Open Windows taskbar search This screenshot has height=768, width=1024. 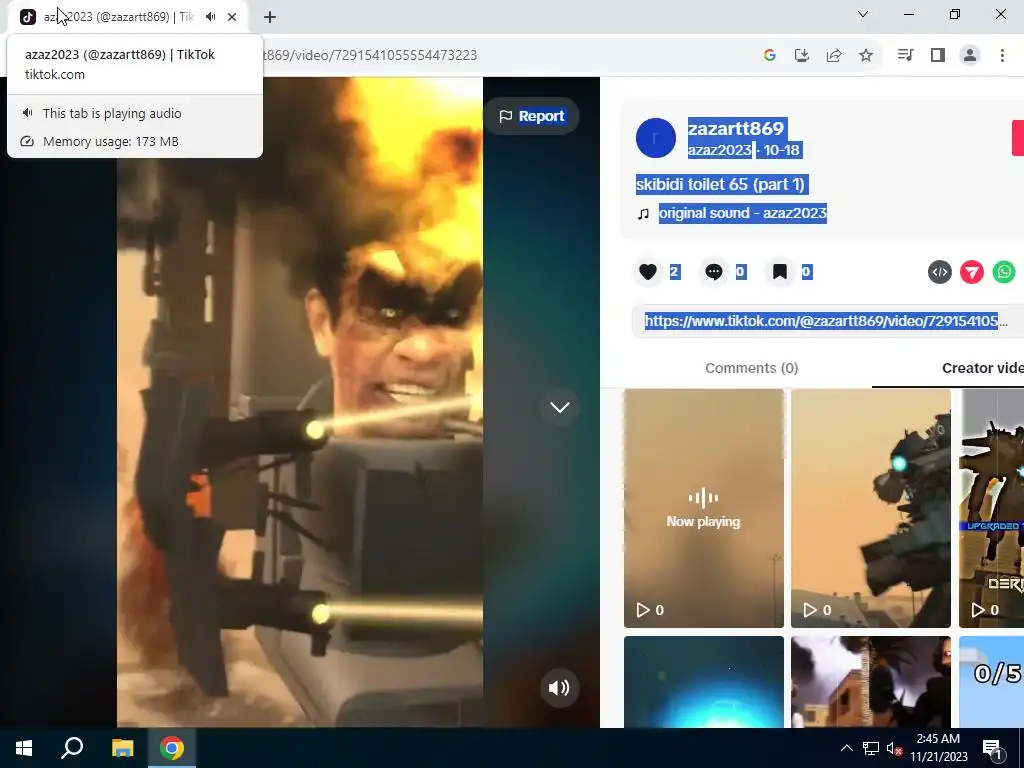click(x=72, y=748)
